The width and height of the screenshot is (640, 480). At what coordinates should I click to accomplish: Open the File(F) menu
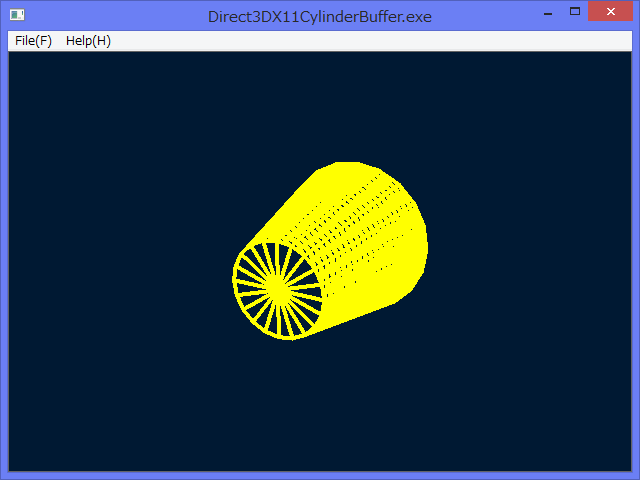(33, 41)
